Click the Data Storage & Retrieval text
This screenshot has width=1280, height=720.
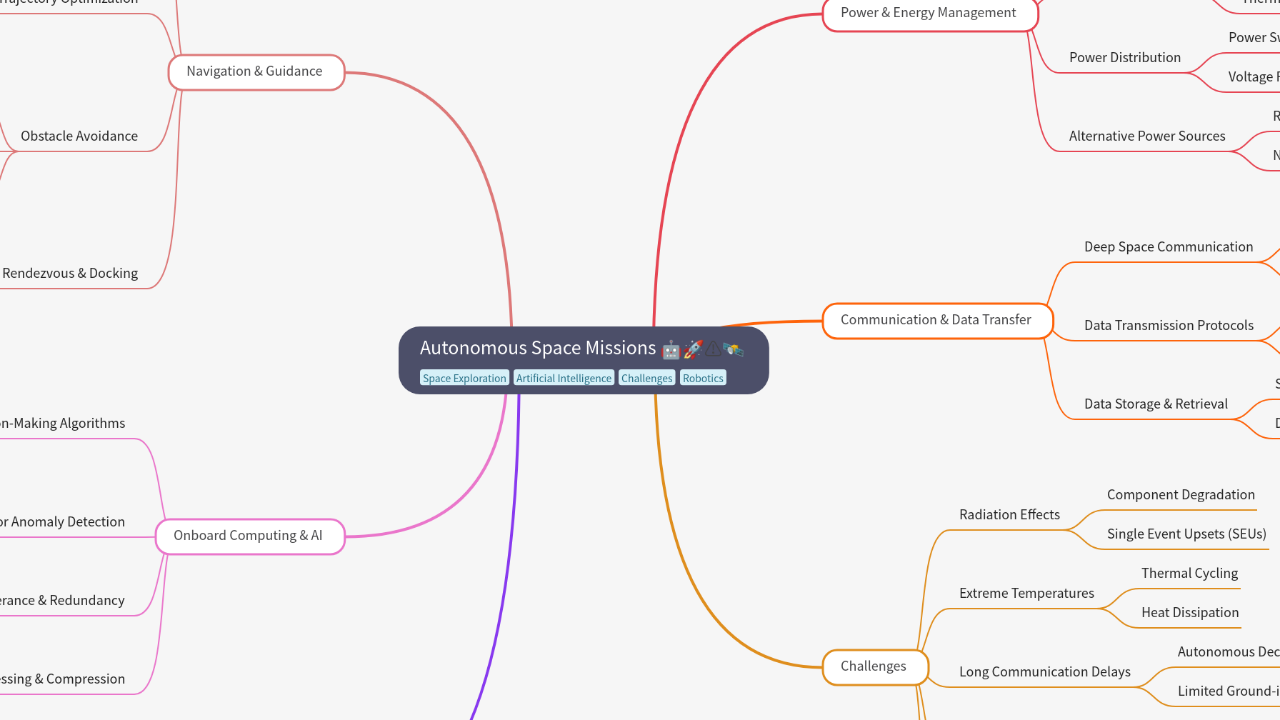1156,405
